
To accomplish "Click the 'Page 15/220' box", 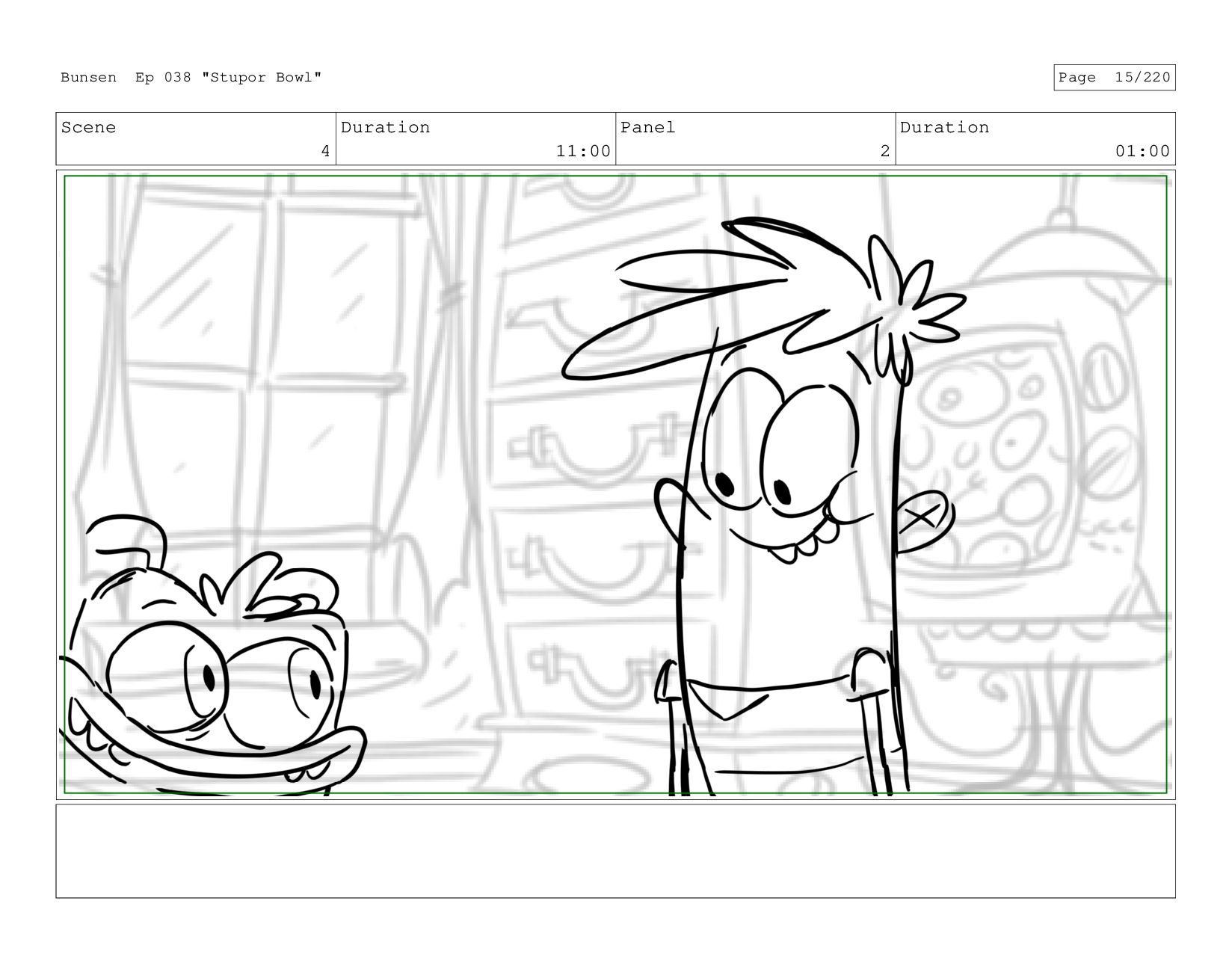I will click(1114, 78).
